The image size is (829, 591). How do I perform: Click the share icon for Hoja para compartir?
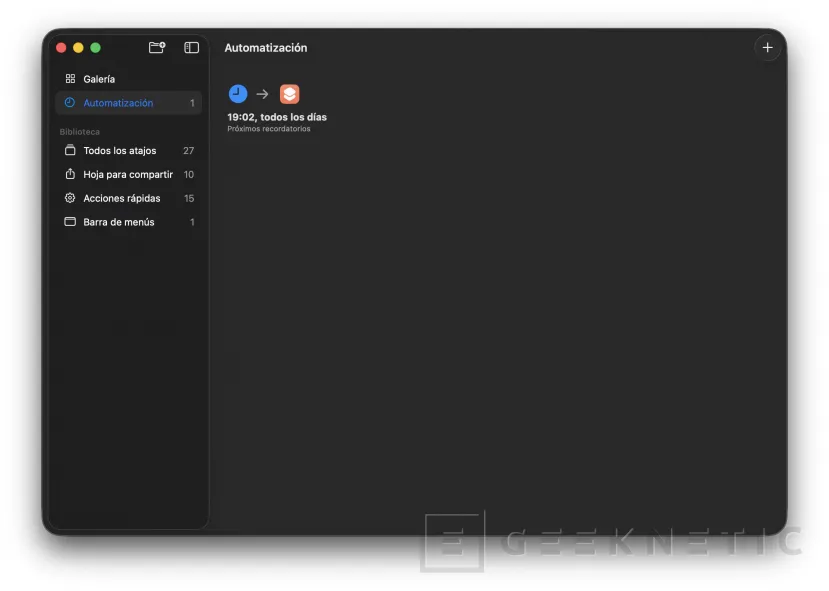click(x=70, y=174)
